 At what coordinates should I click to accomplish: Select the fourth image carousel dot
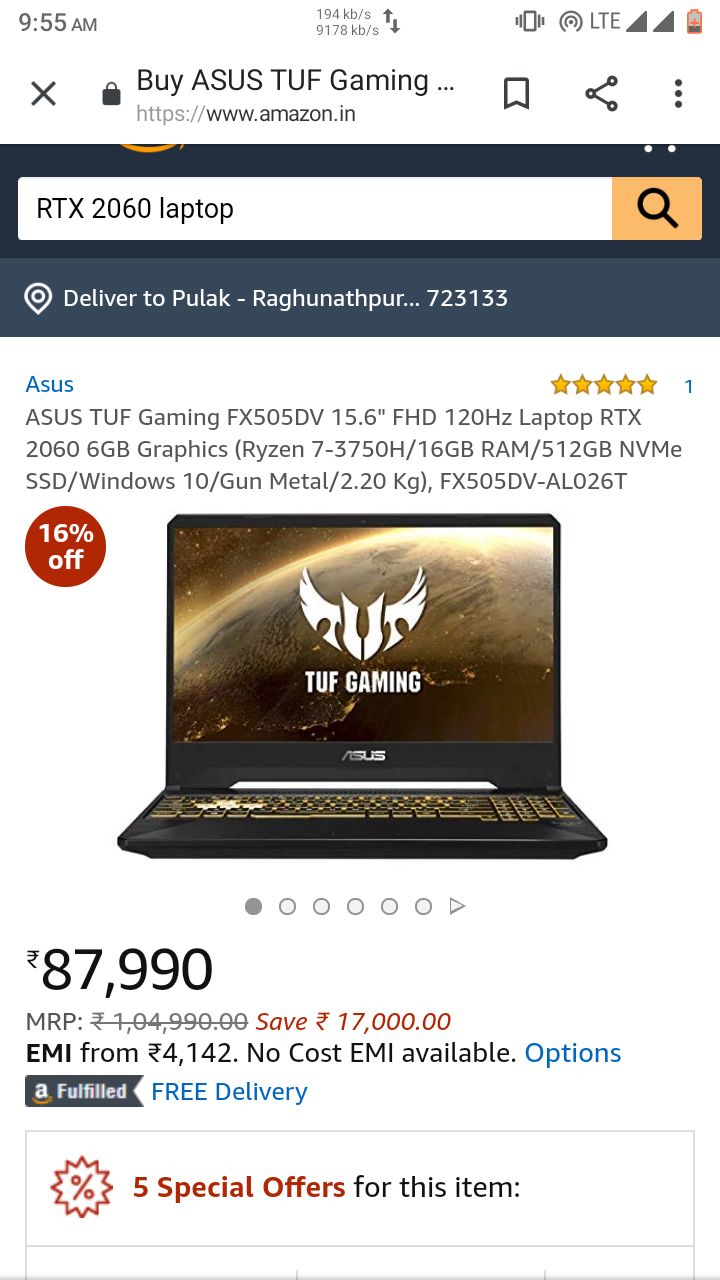coord(356,906)
